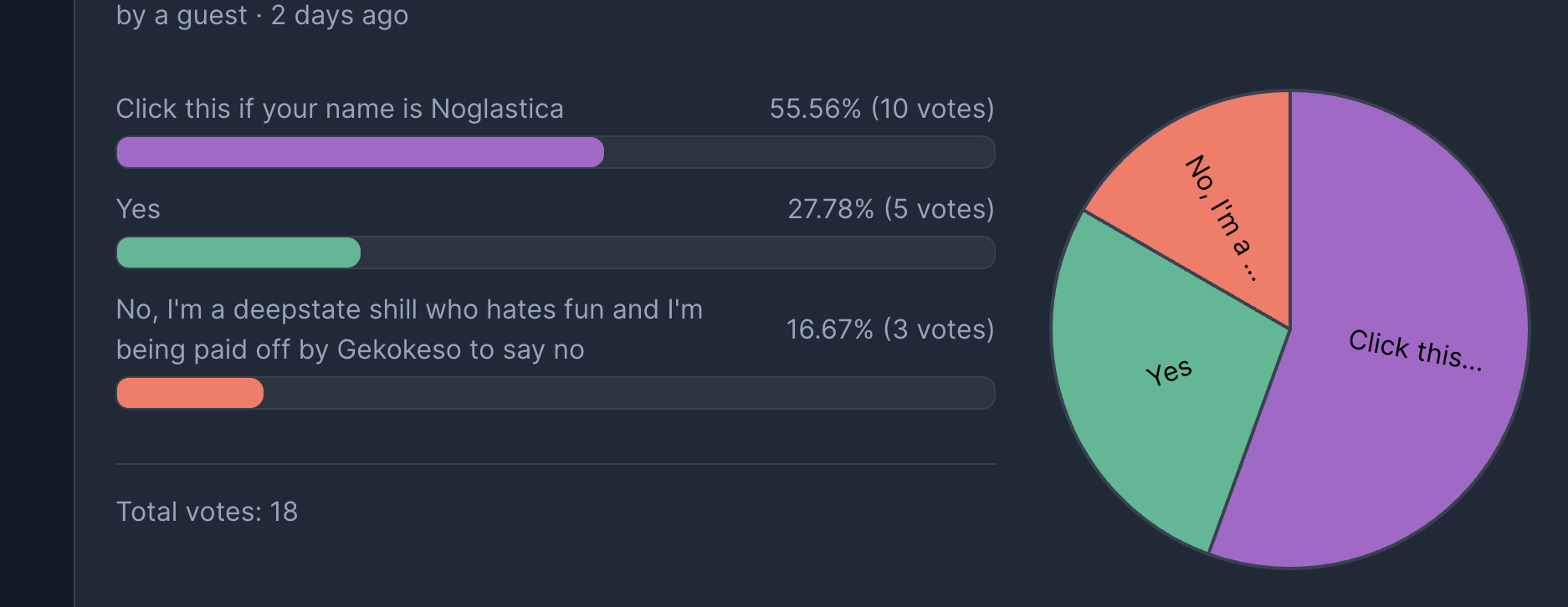Click the 'Click this if your name is Noglastica' option text
This screenshot has height=607, width=1568.
point(340,109)
